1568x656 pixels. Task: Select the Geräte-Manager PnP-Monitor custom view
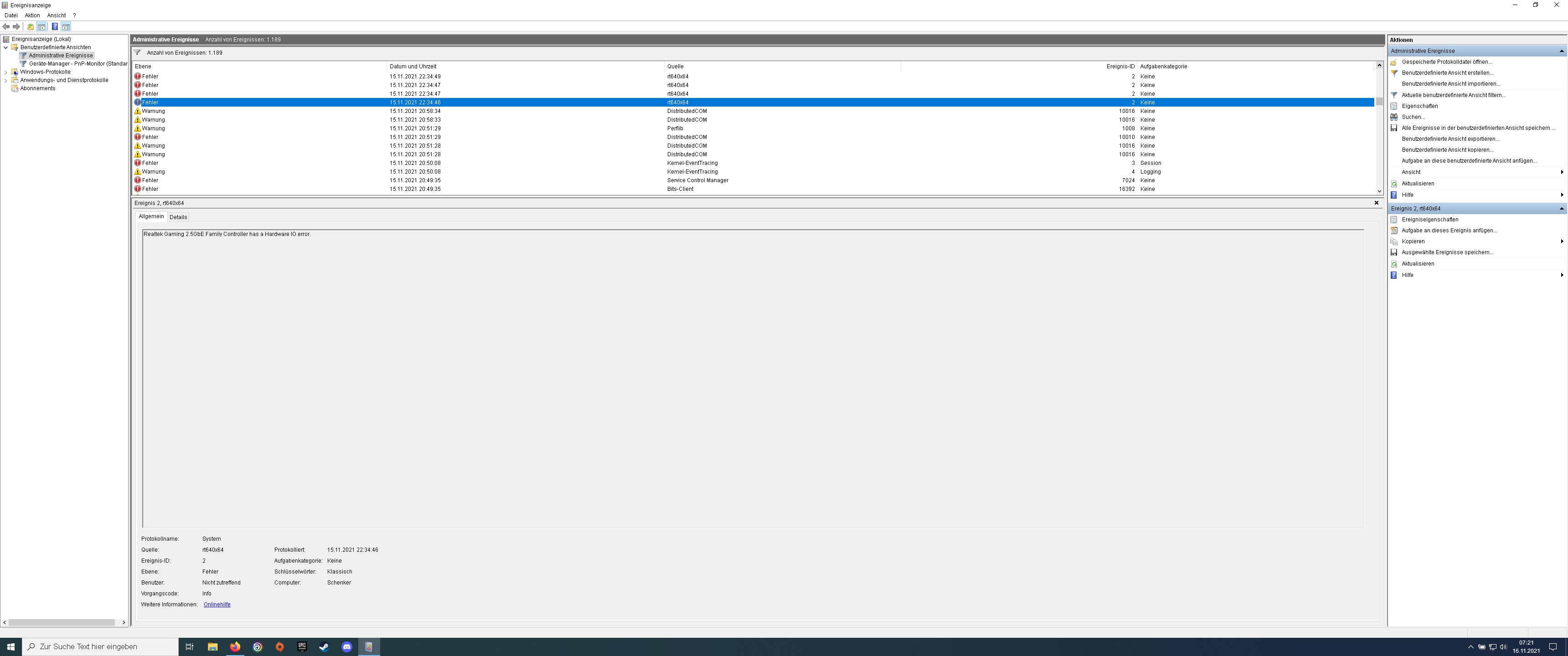78,63
